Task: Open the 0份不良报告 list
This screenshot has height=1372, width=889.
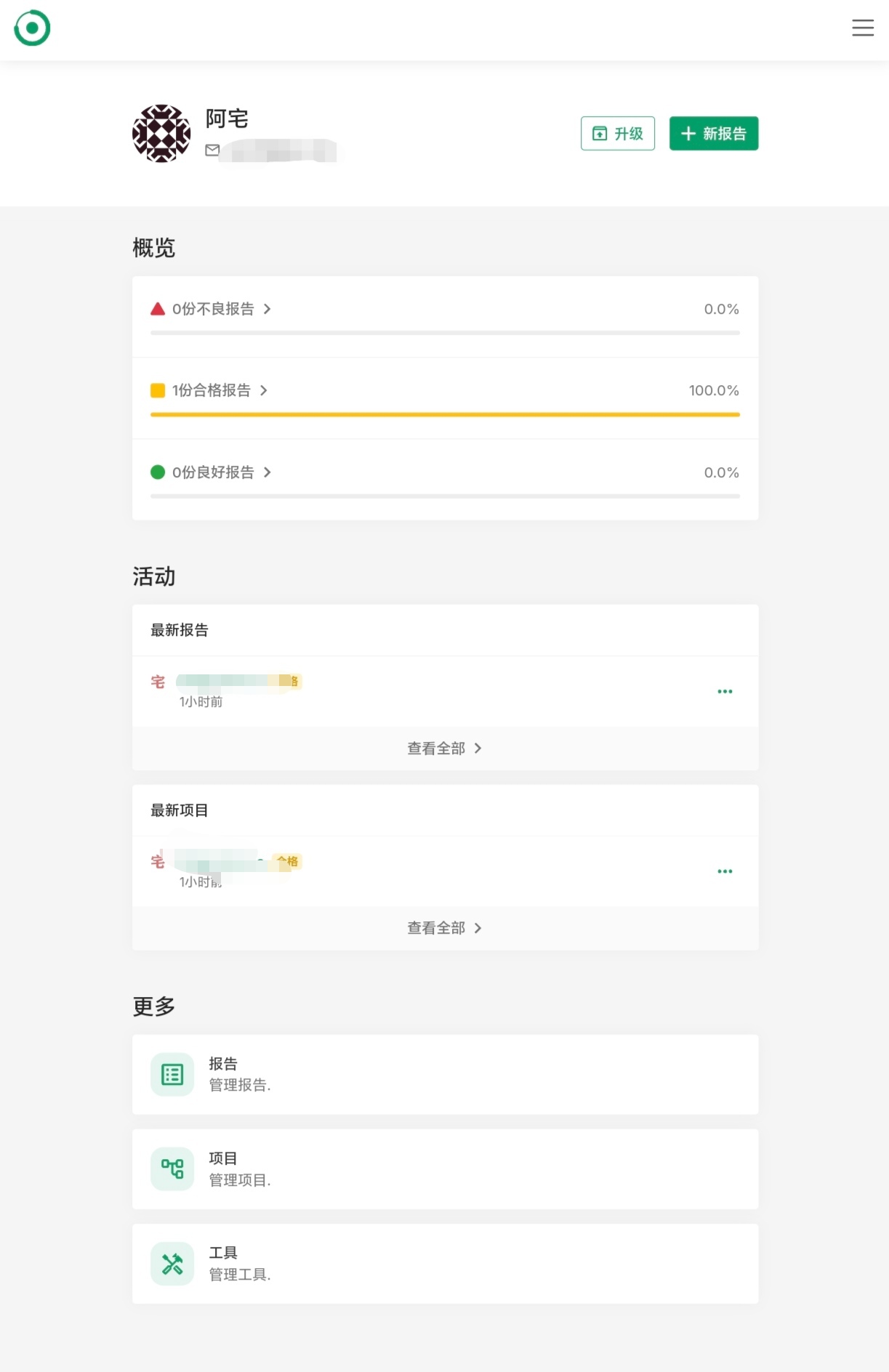Action: (x=211, y=309)
